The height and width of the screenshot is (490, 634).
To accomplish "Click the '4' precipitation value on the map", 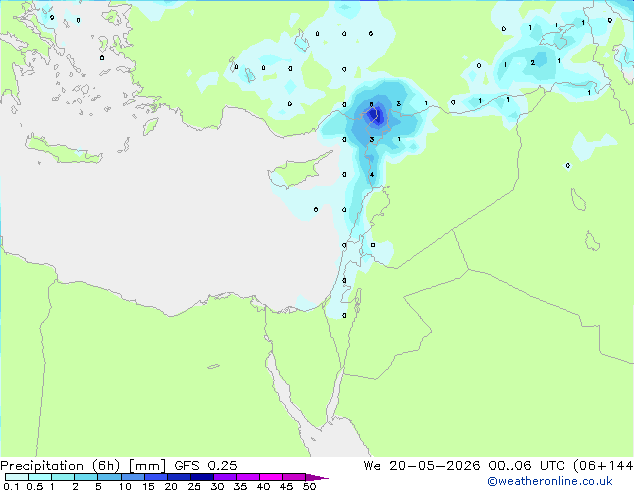I will [372, 175].
